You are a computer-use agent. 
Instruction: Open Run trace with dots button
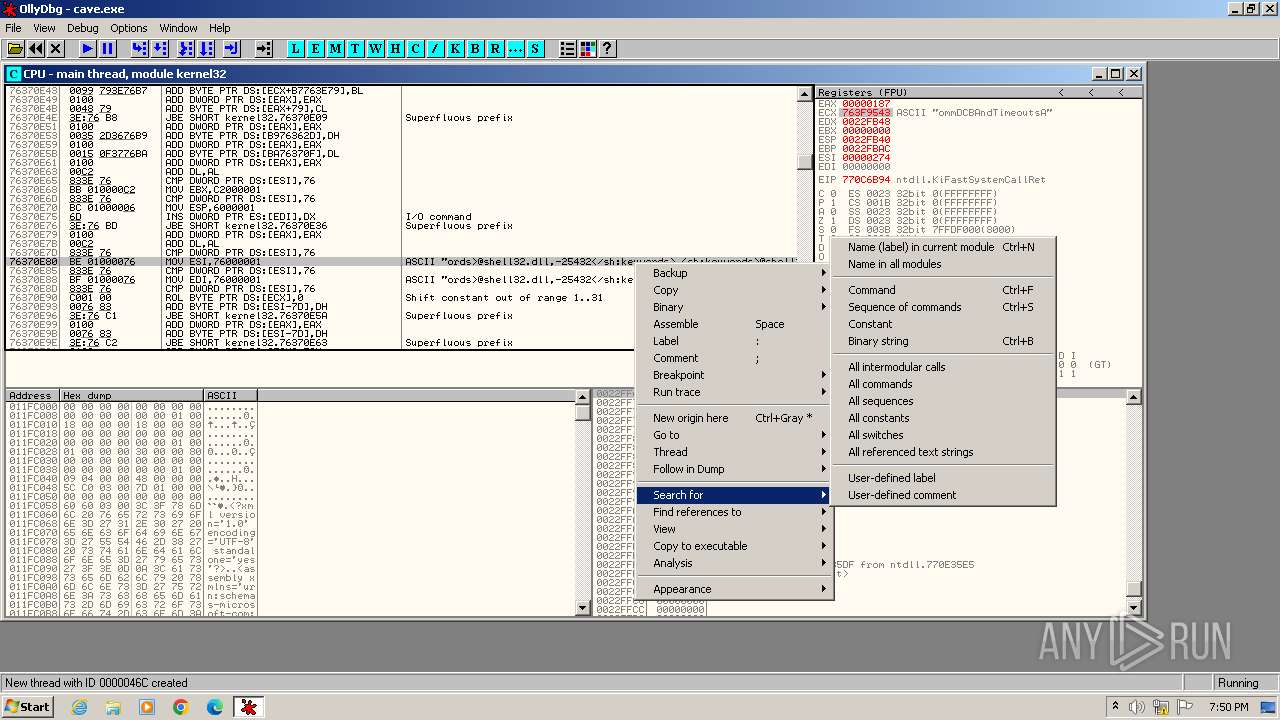point(515,48)
